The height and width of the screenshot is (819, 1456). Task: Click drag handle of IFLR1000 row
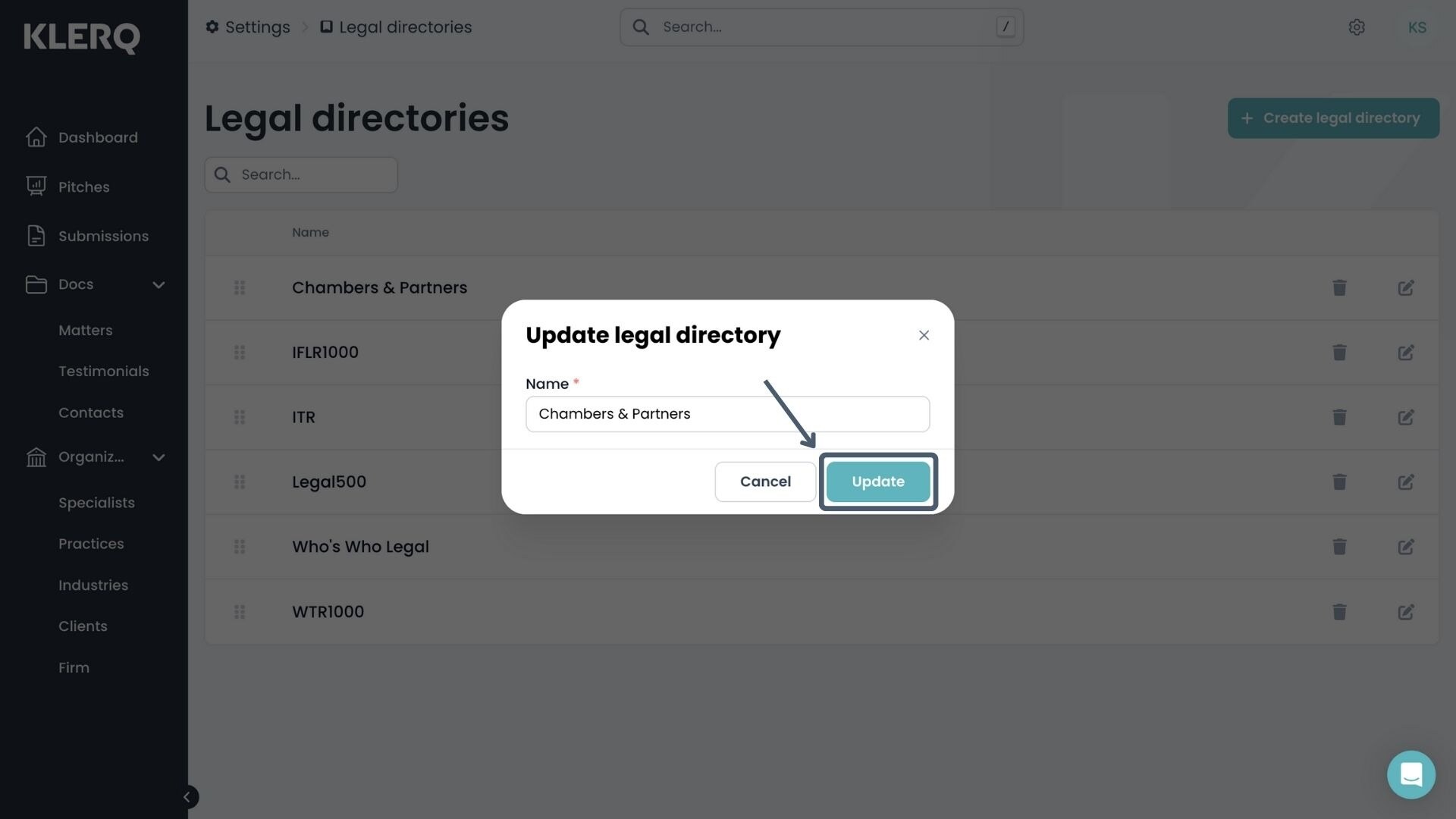[240, 353]
